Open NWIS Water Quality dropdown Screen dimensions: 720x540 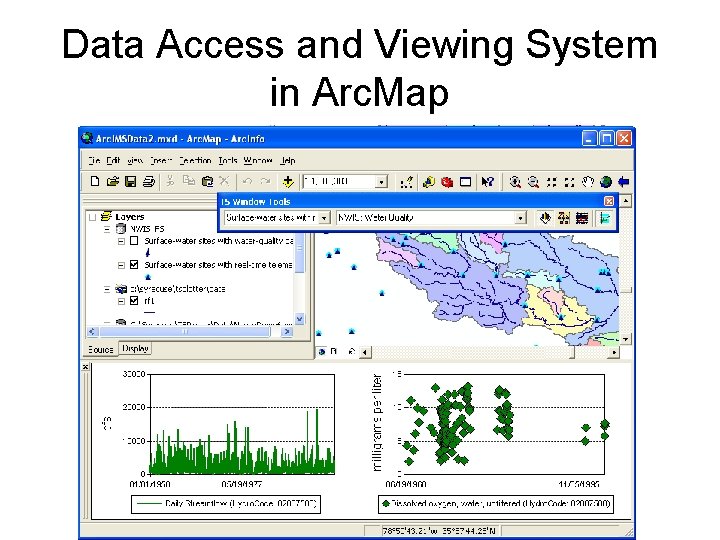[x=520, y=218]
